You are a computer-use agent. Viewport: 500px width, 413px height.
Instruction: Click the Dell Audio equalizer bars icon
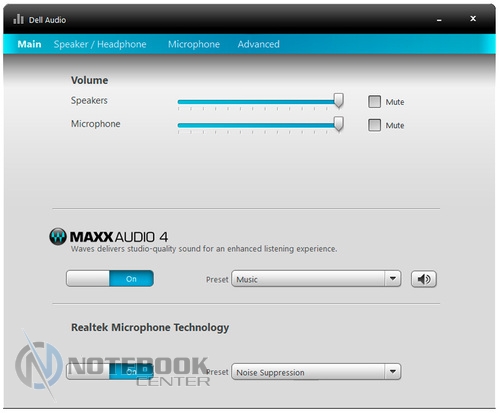click(18, 19)
